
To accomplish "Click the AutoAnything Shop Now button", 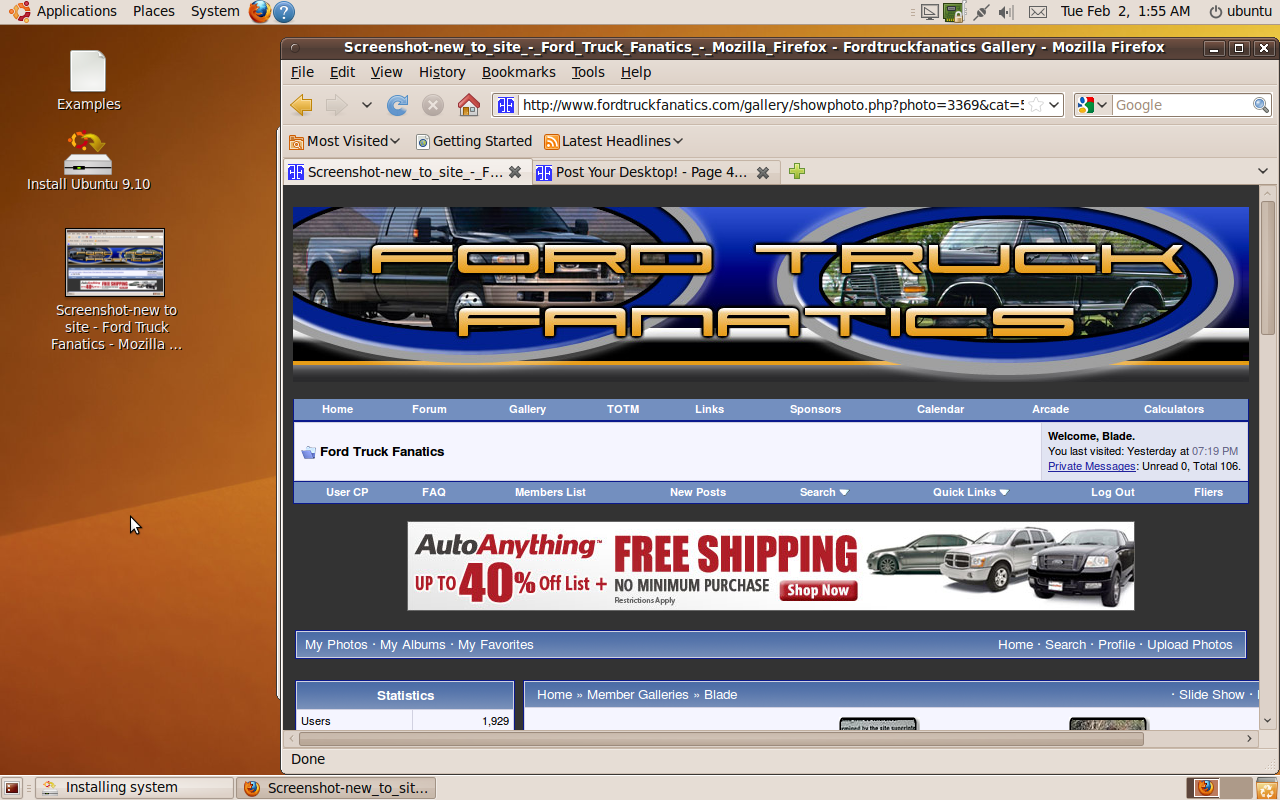I will [x=817, y=590].
